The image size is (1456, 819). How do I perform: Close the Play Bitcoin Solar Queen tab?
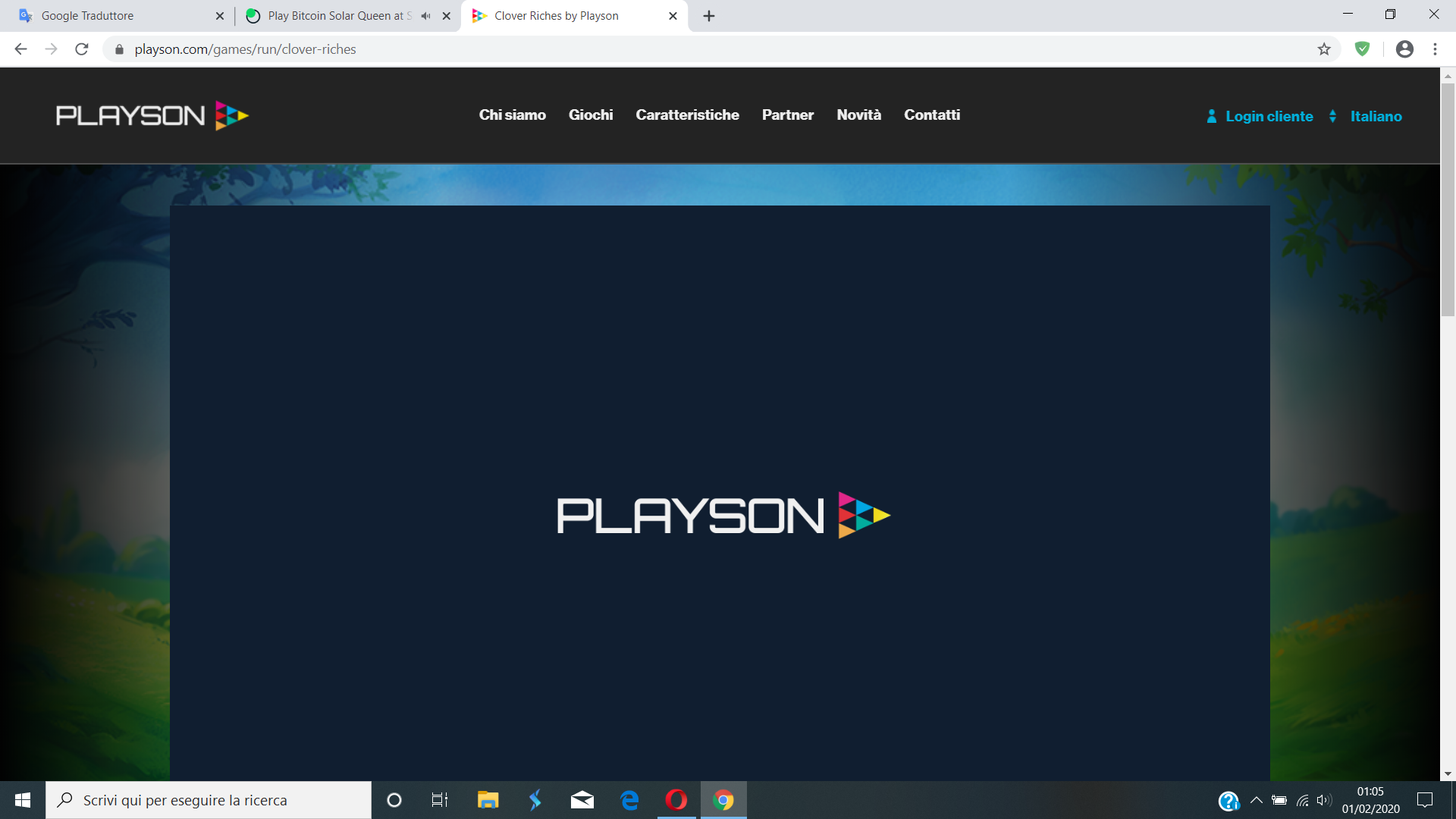(447, 16)
